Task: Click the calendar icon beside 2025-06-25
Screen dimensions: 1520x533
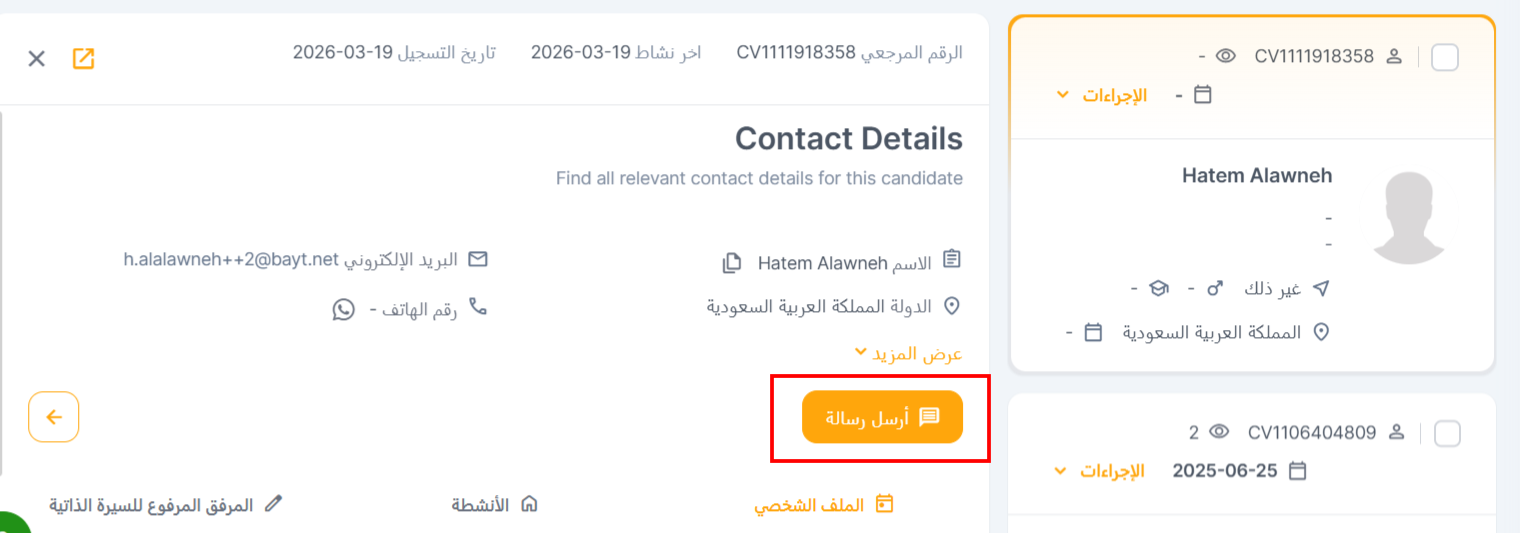Action: tap(1298, 470)
